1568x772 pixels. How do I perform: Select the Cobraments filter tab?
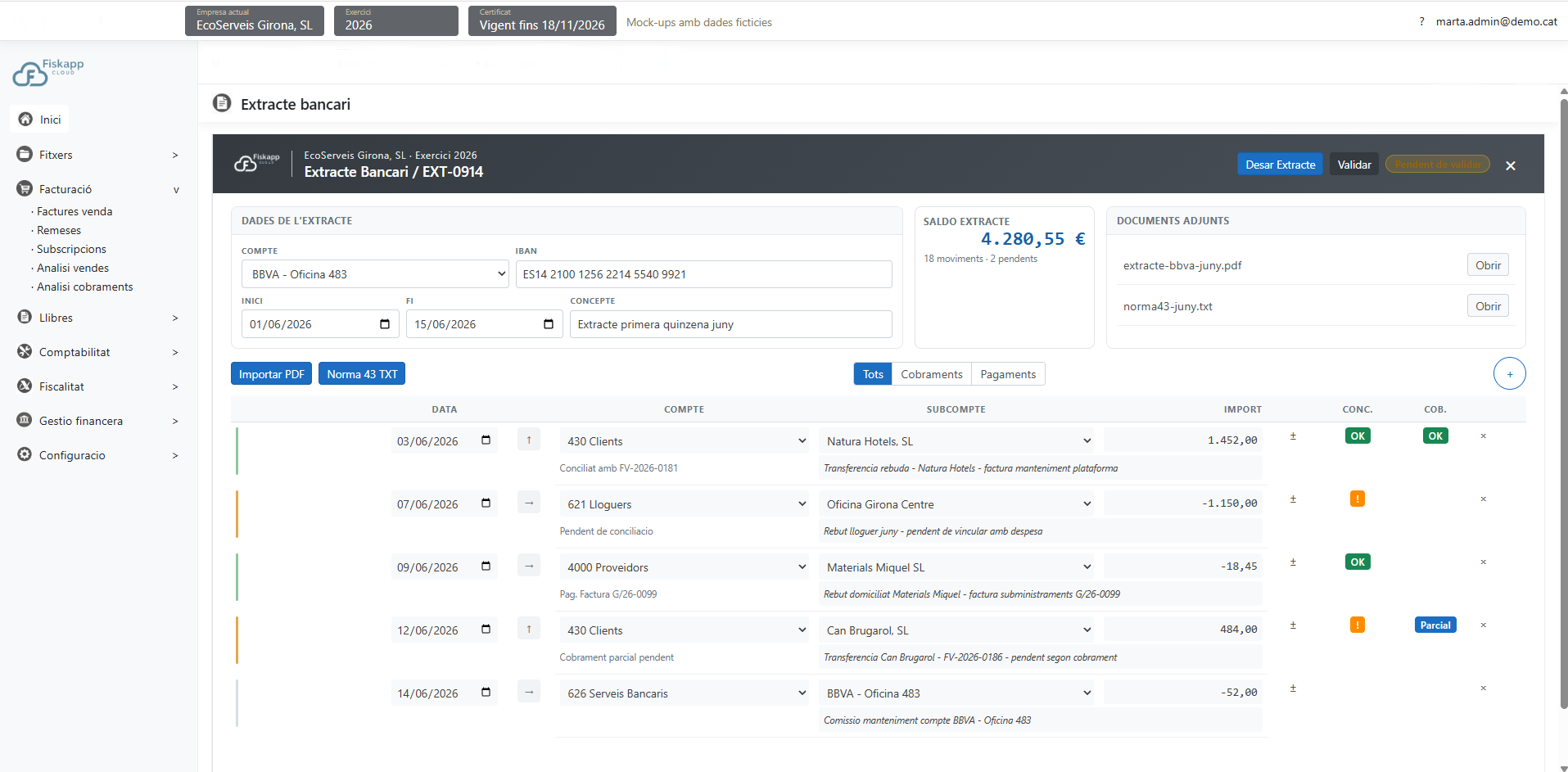(932, 374)
